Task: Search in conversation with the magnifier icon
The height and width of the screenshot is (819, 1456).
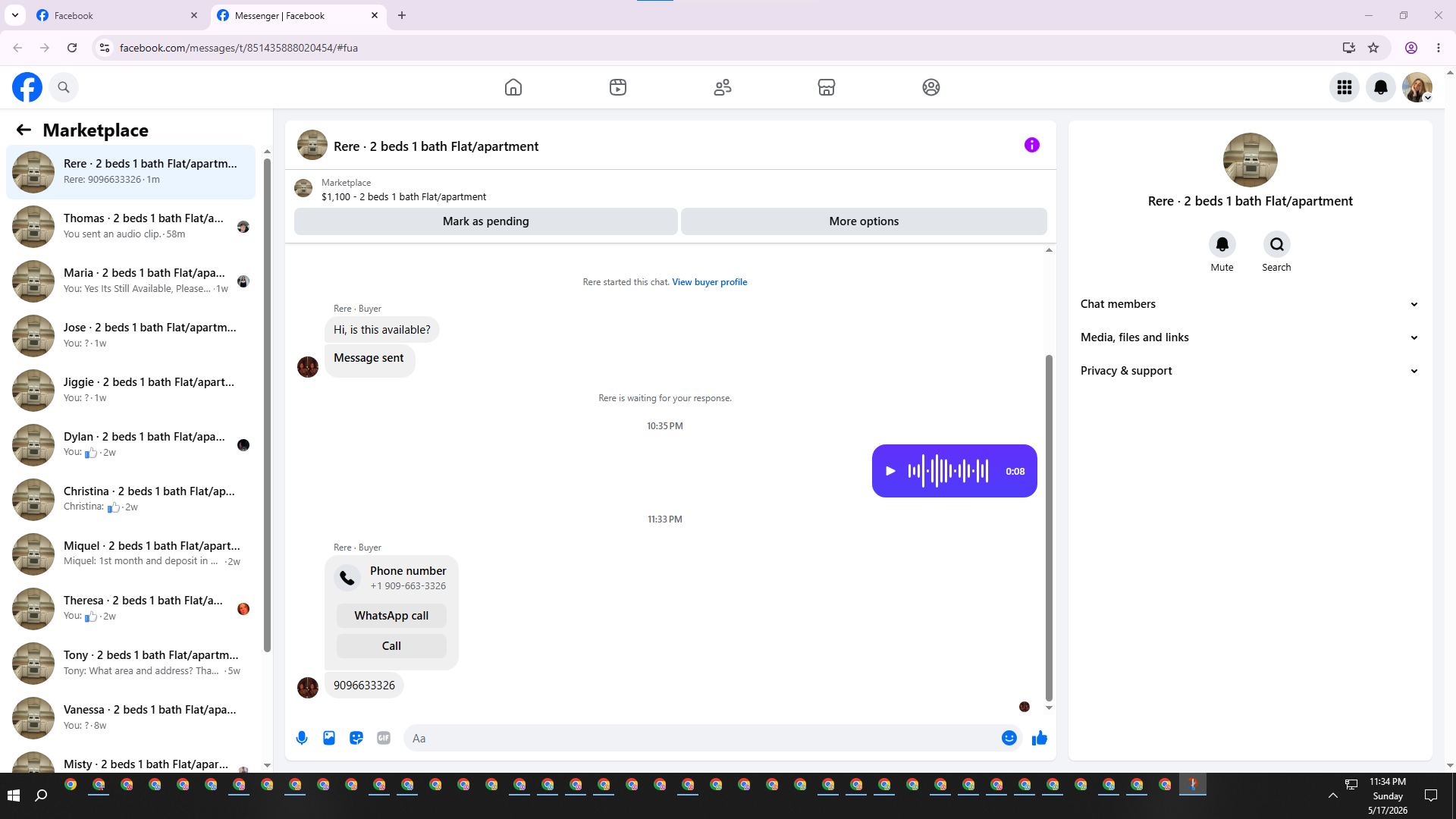Action: [1277, 244]
